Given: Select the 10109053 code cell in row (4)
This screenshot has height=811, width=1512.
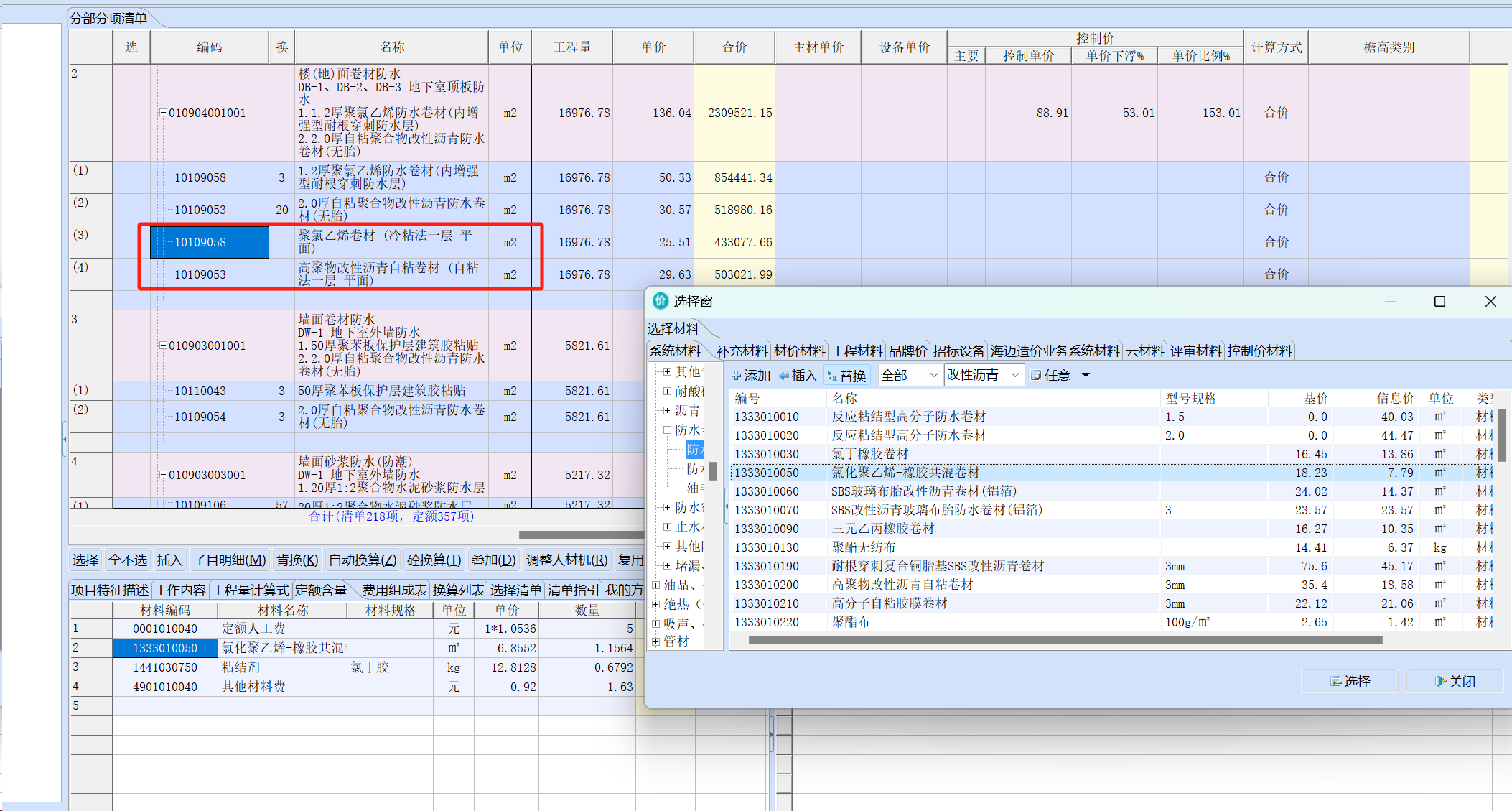Looking at the screenshot, I should click(x=210, y=274).
